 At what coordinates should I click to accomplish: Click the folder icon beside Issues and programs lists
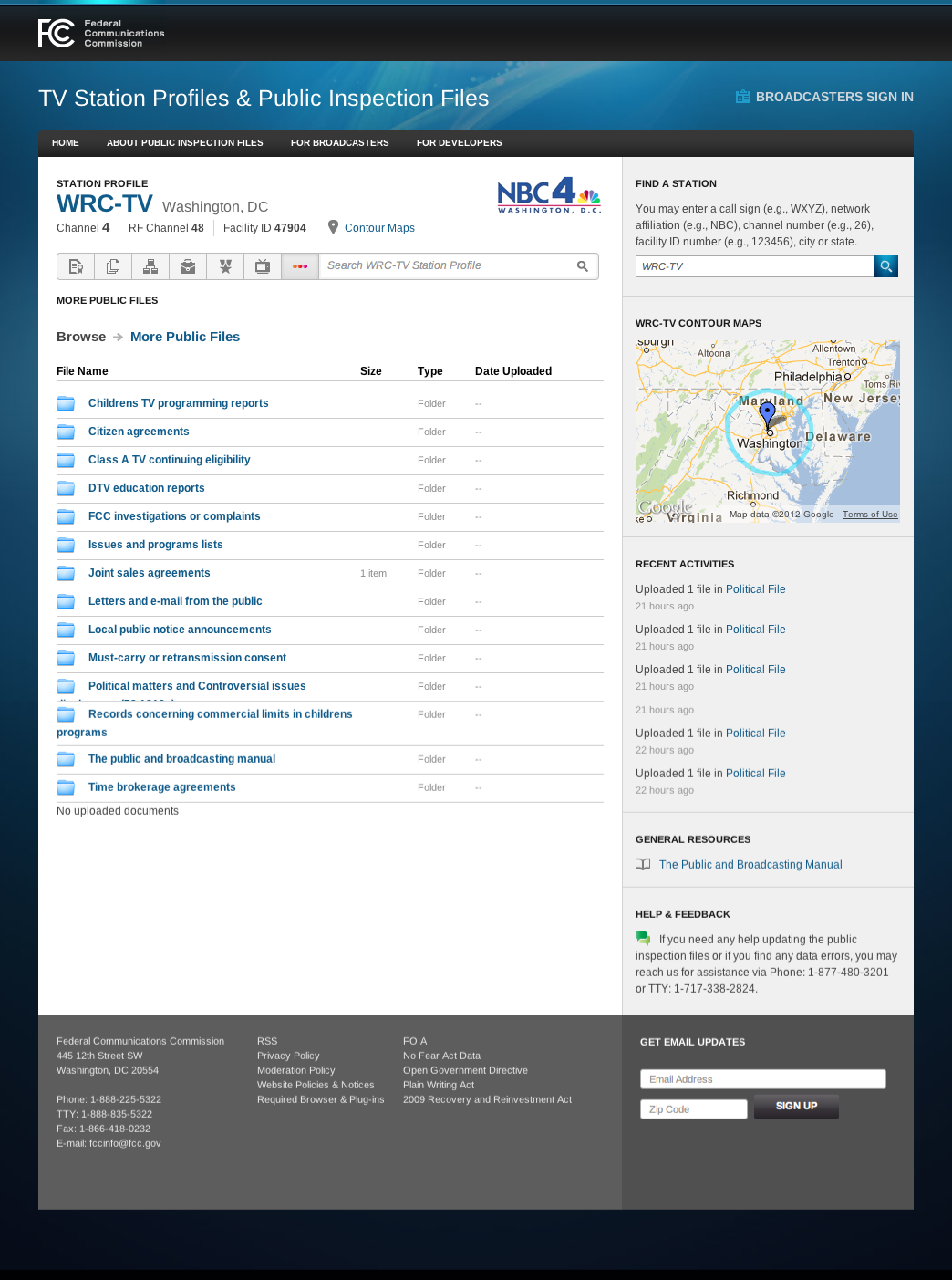click(x=66, y=545)
